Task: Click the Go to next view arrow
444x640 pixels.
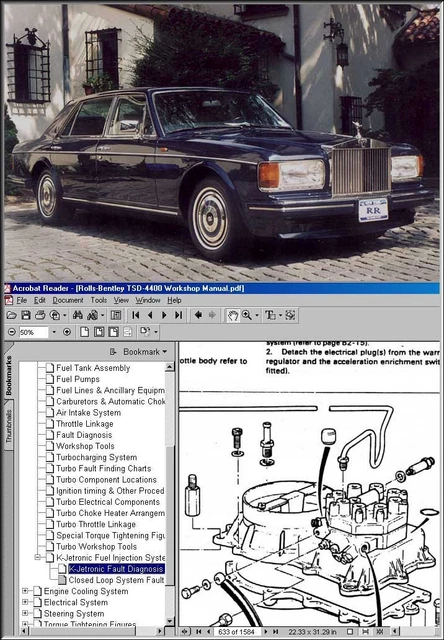Action: [212, 315]
